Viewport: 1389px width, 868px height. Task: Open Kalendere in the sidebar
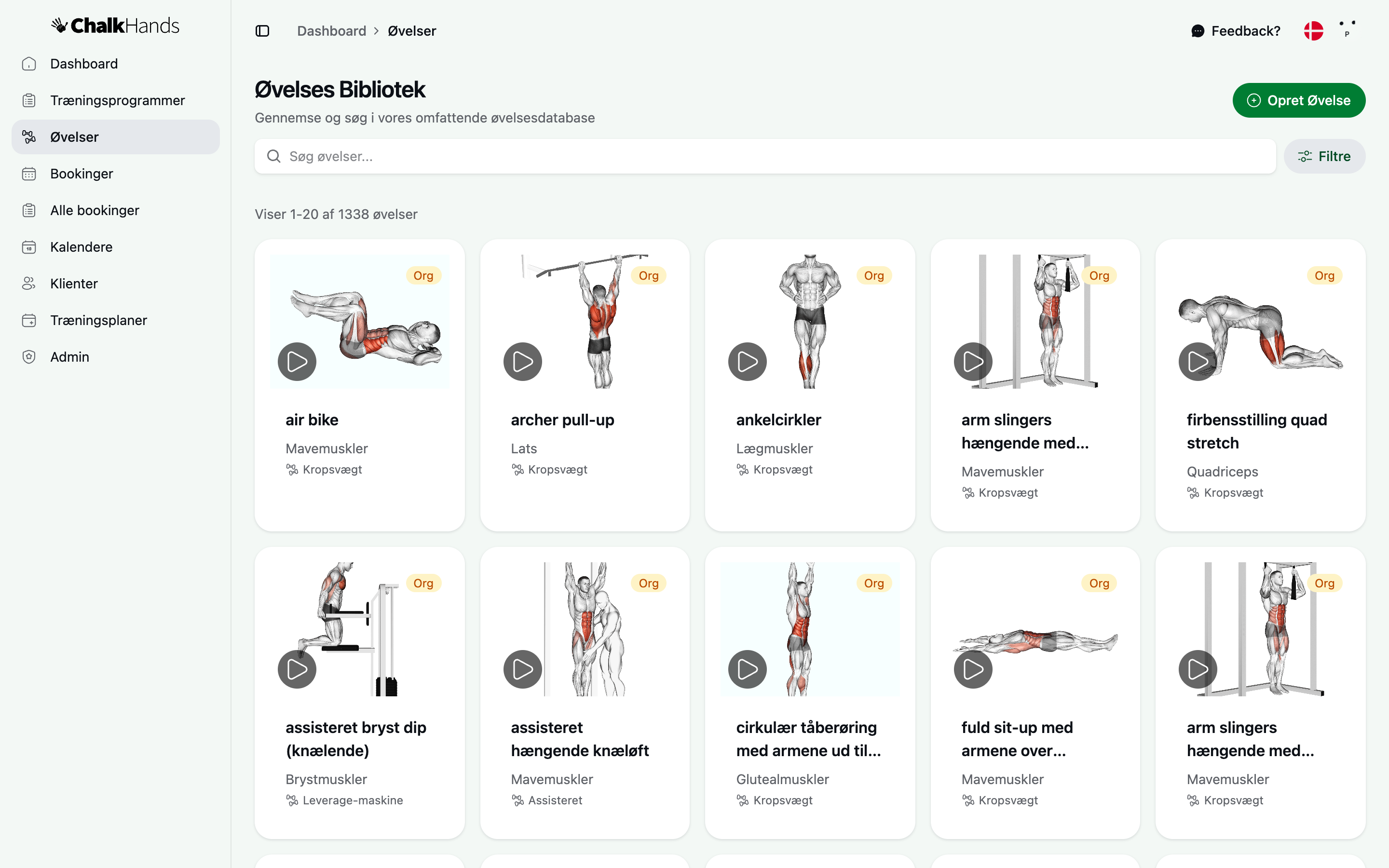115,247
